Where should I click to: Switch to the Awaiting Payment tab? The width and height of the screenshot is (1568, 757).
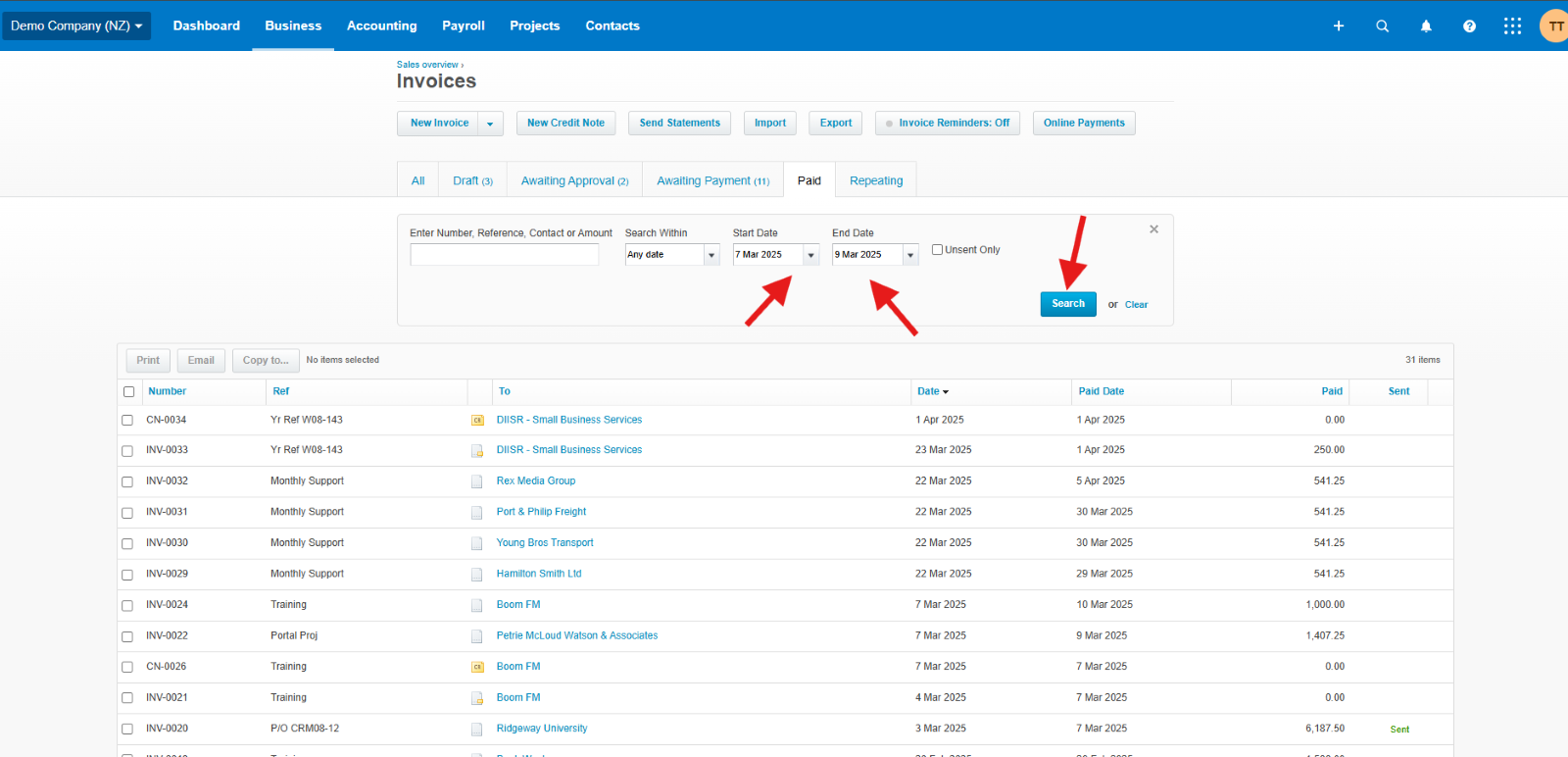point(712,180)
